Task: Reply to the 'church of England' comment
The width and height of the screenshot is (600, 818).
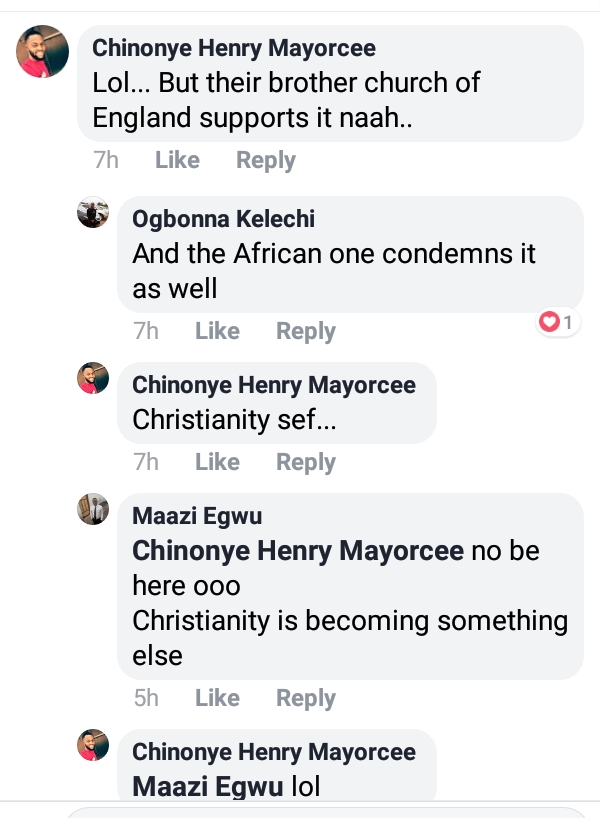Action: click(x=265, y=160)
